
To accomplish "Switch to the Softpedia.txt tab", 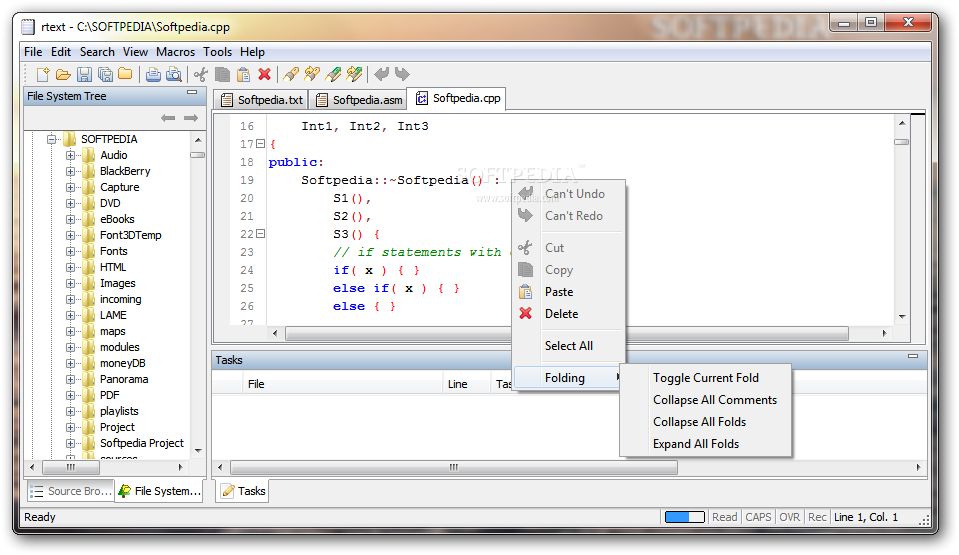I will 261,100.
